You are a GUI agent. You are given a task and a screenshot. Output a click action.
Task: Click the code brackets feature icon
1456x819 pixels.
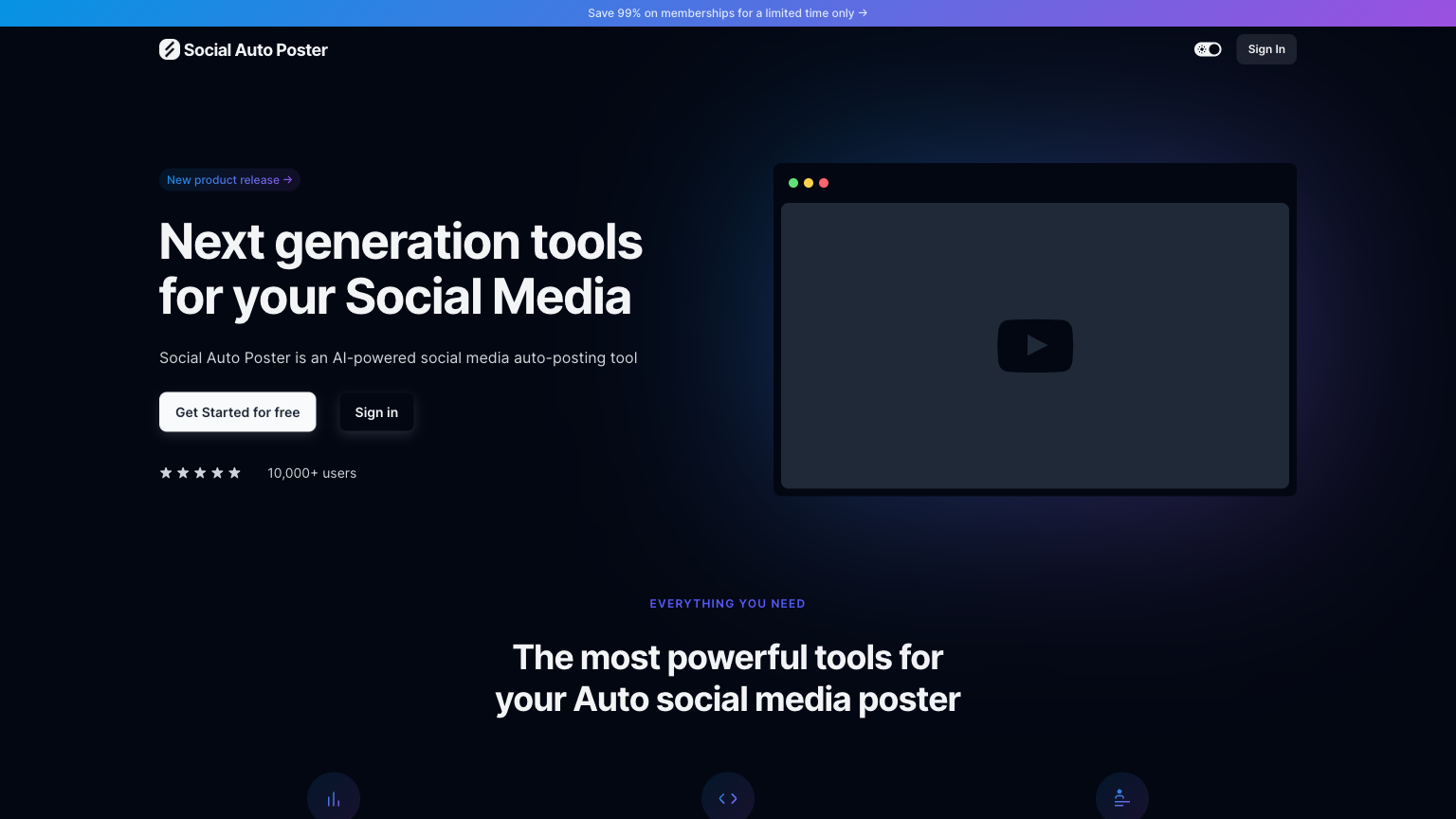[728, 797]
